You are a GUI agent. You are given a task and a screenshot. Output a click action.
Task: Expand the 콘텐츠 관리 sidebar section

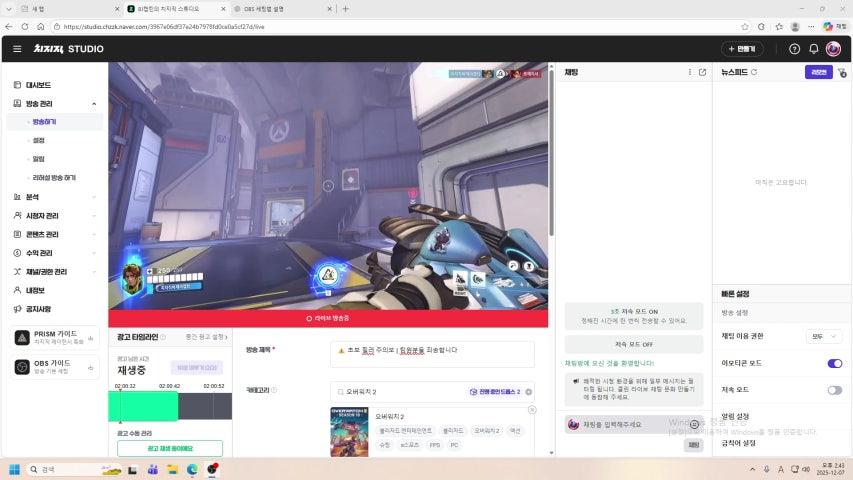94,234
